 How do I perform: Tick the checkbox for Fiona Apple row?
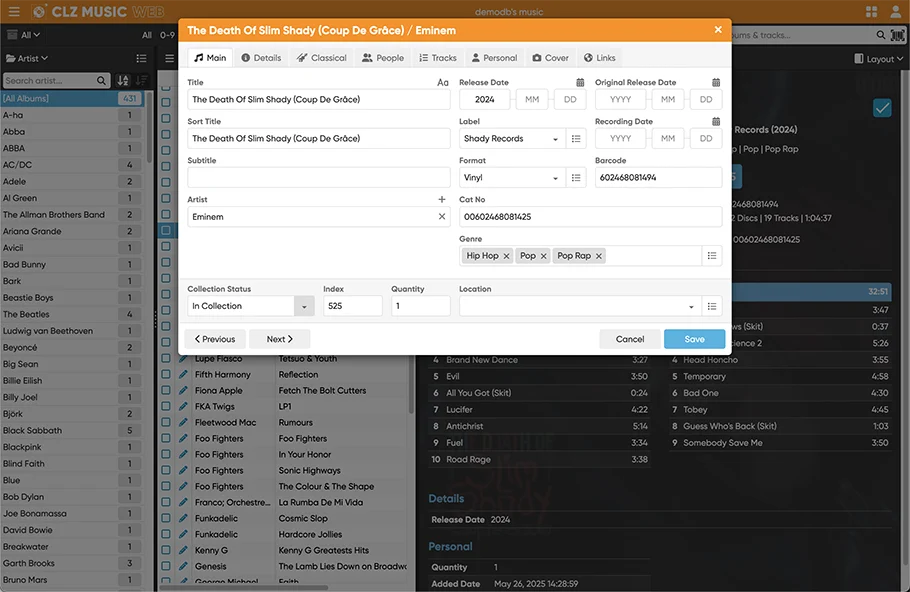coord(166,391)
